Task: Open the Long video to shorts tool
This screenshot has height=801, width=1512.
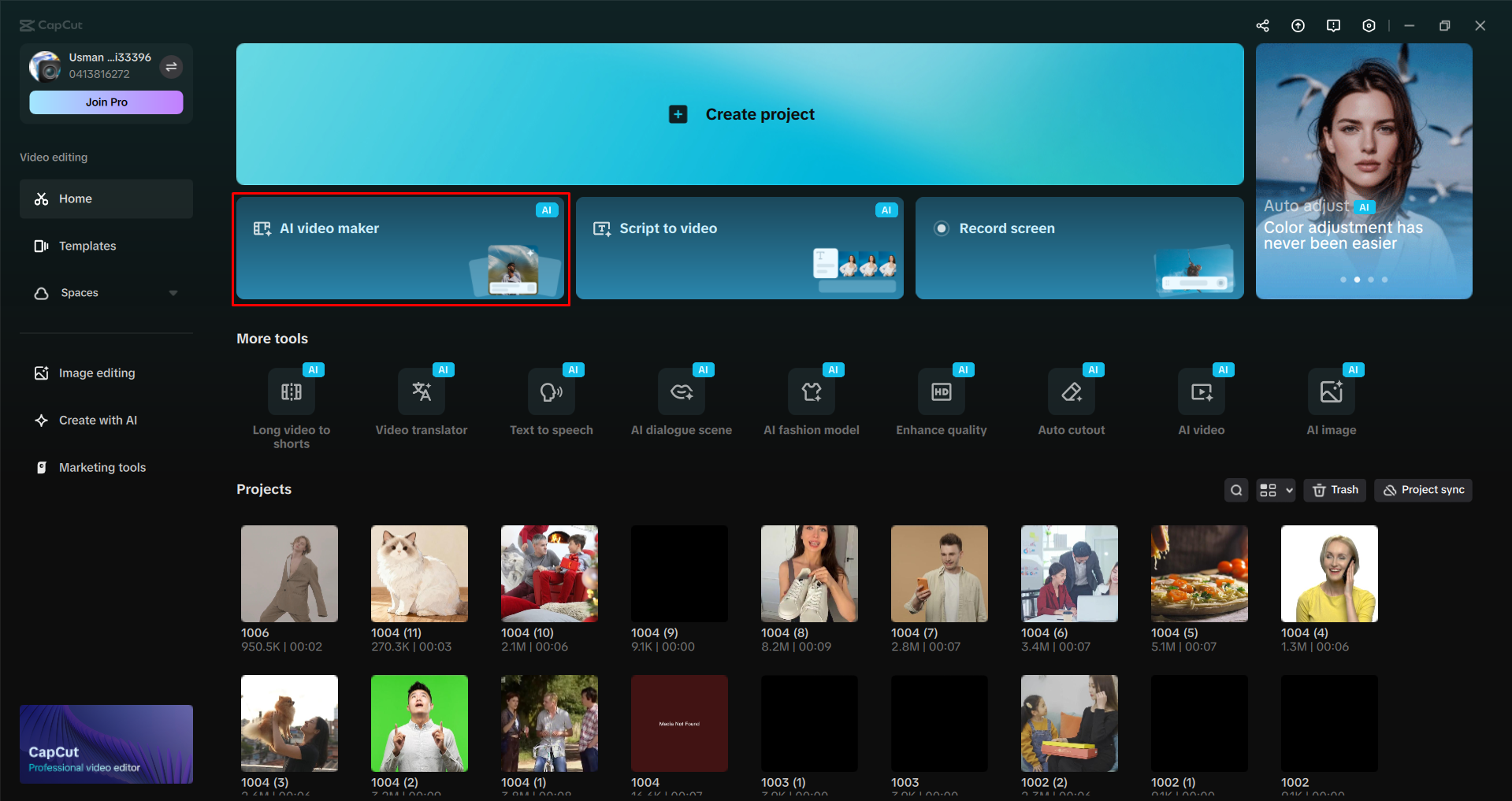Action: (291, 403)
